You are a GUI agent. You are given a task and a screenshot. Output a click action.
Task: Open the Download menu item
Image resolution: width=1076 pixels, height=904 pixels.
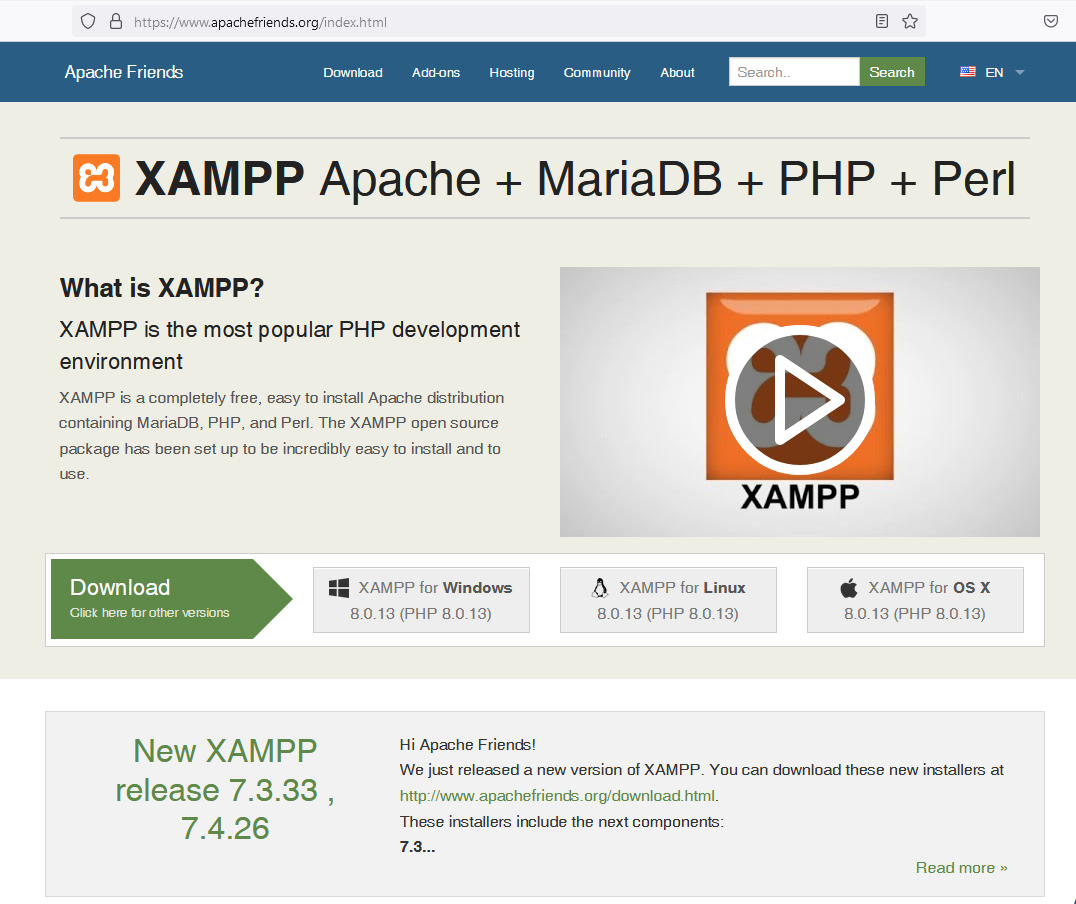pyautogui.click(x=353, y=72)
